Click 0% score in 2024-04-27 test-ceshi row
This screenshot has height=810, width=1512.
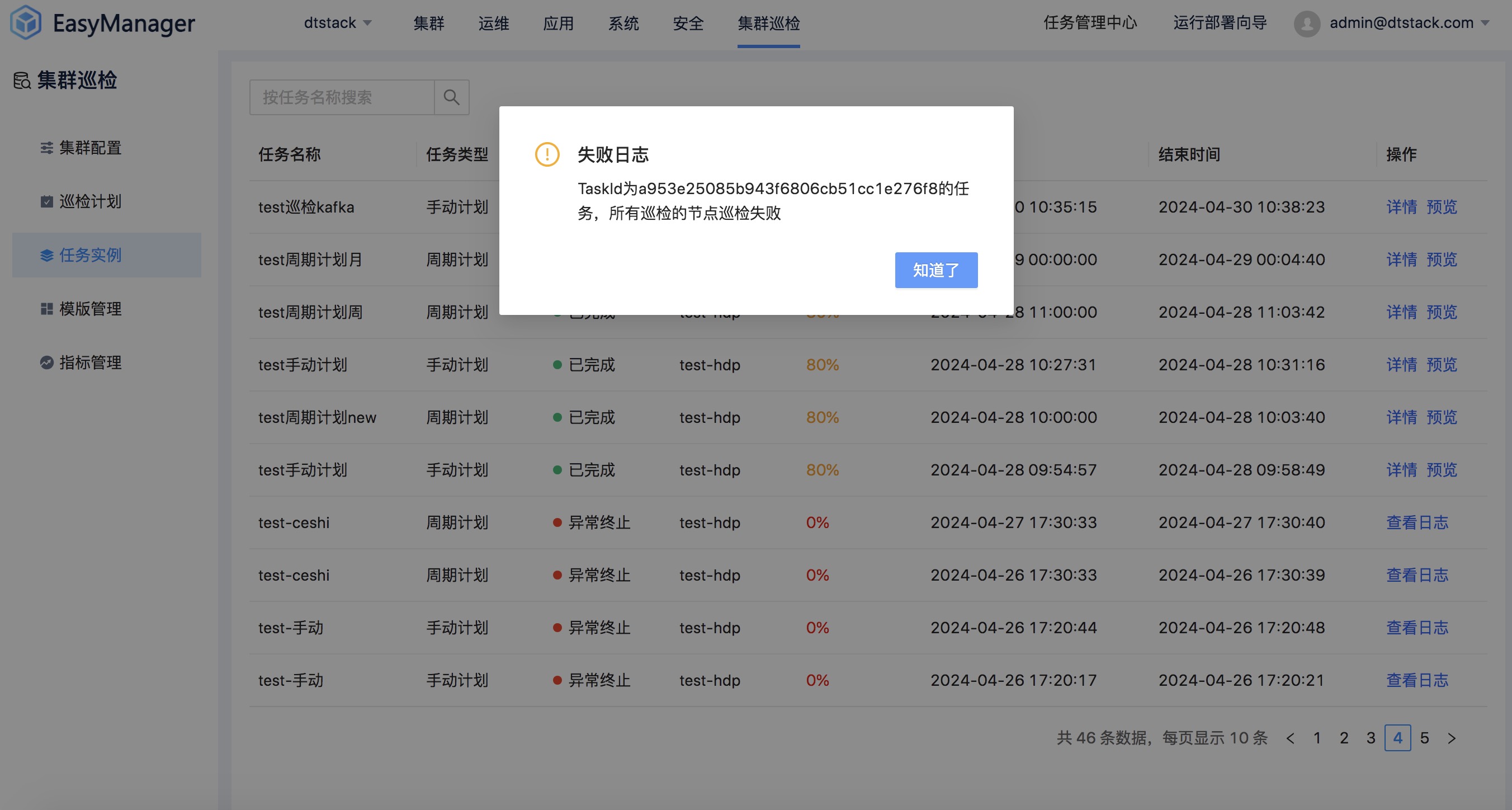[817, 522]
